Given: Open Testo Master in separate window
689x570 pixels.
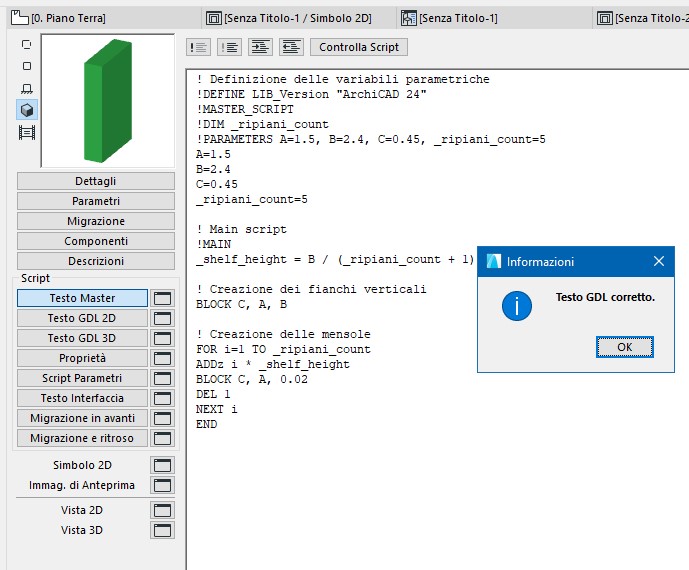Looking at the screenshot, I should [x=162, y=298].
